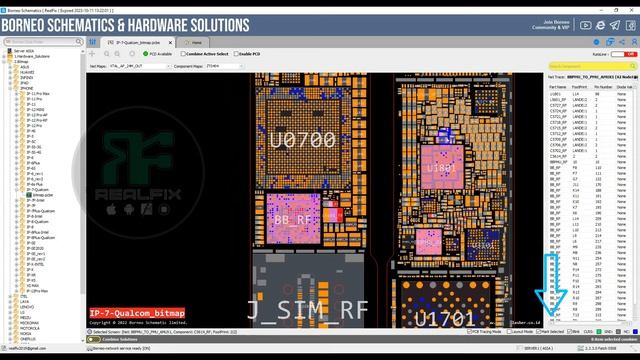
Task: Click the Part Name column header
Action: click(558, 87)
